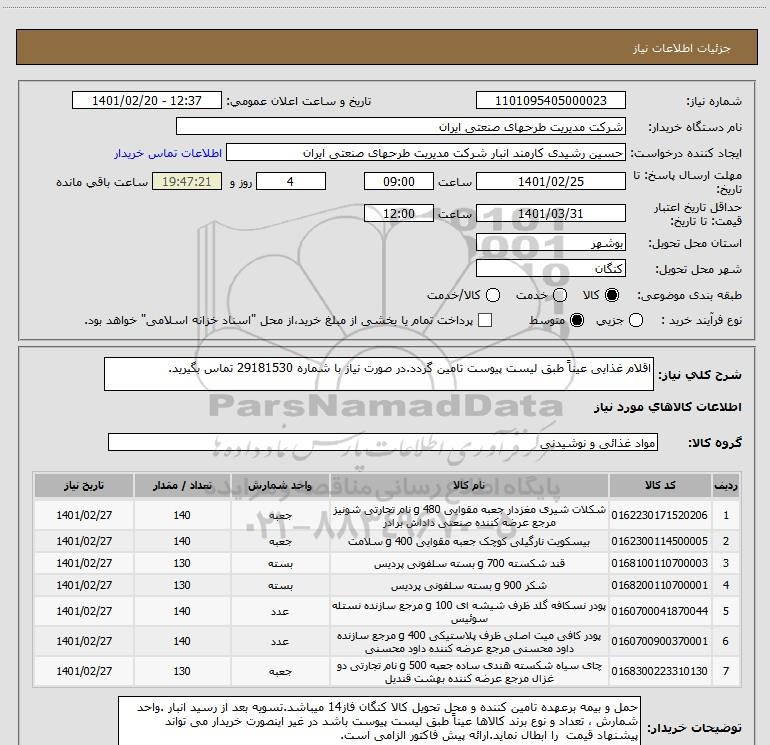Click item code 0160700041870044
This screenshot has height=745, width=770.
(x=660, y=611)
